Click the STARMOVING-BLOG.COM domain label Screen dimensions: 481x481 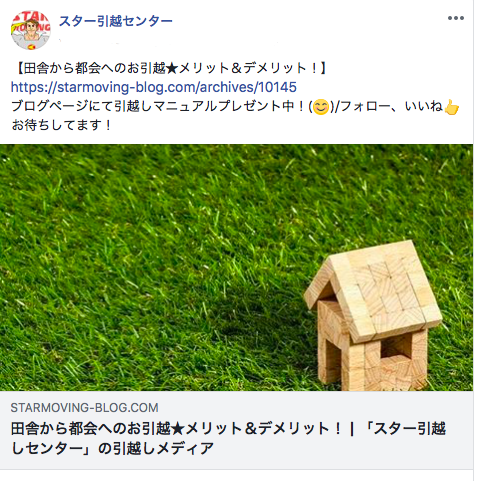[84, 408]
